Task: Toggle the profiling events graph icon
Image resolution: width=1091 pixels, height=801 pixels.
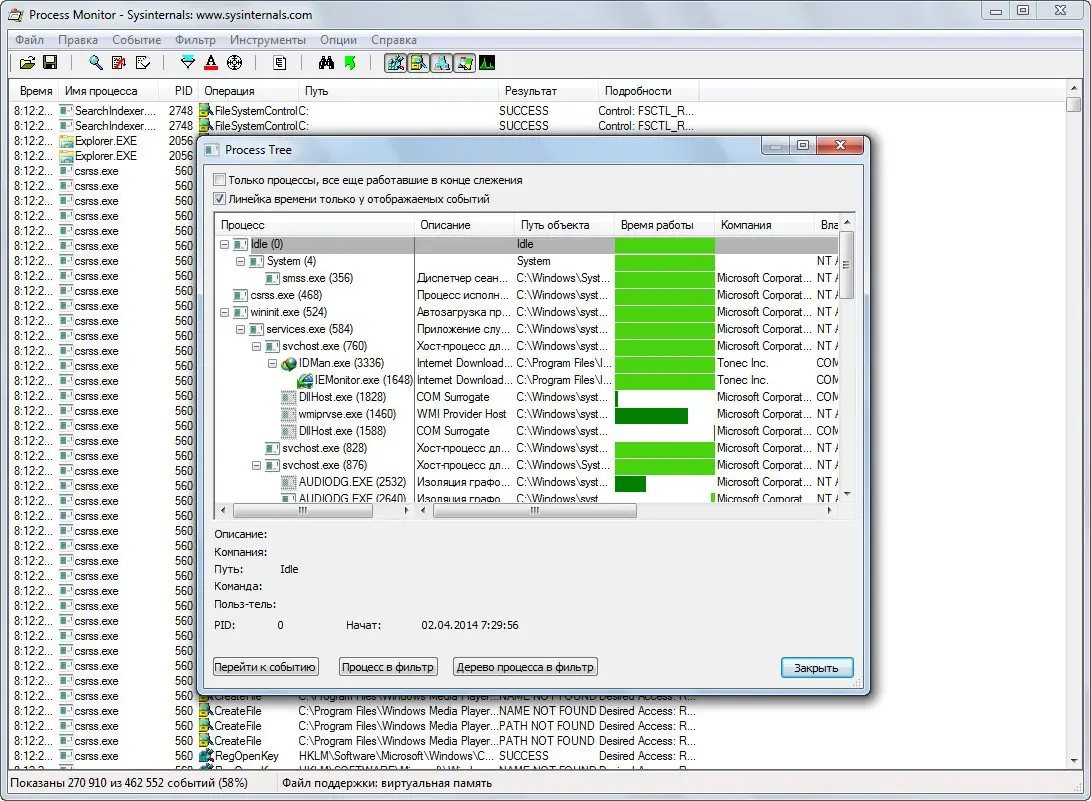Action: point(487,63)
